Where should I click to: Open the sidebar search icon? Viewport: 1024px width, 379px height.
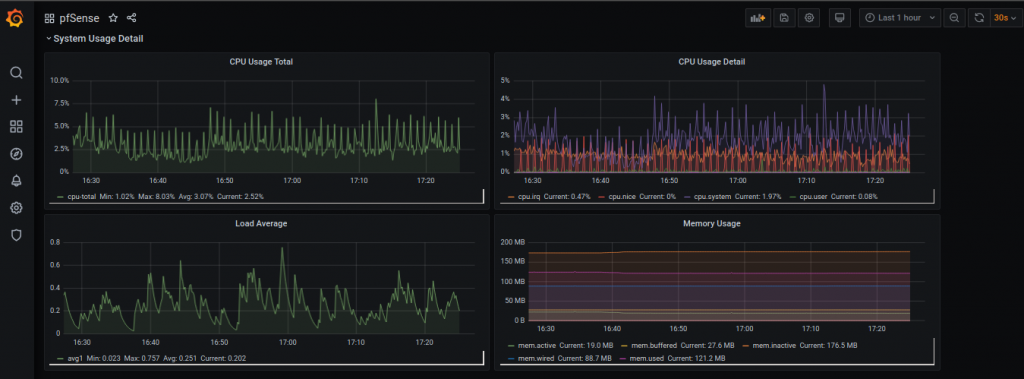pyautogui.click(x=16, y=73)
